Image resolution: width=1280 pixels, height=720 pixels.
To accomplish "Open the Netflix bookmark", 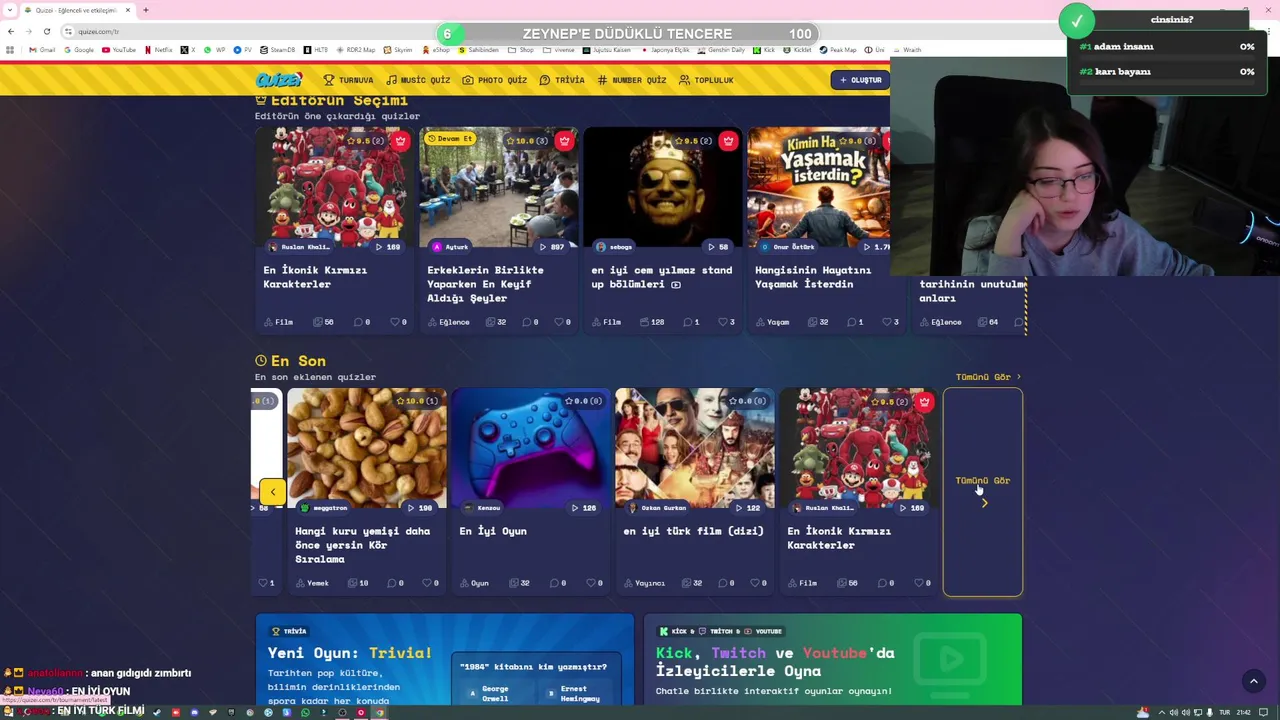I will 159,50.
